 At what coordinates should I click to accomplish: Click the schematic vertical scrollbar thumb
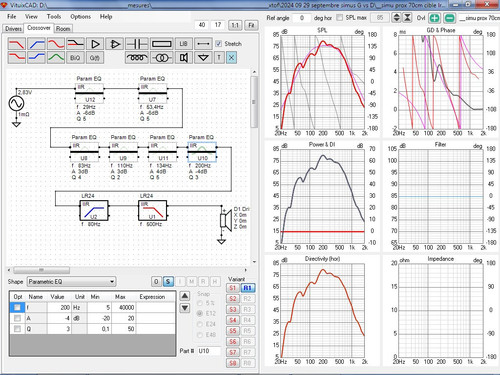coord(254,102)
